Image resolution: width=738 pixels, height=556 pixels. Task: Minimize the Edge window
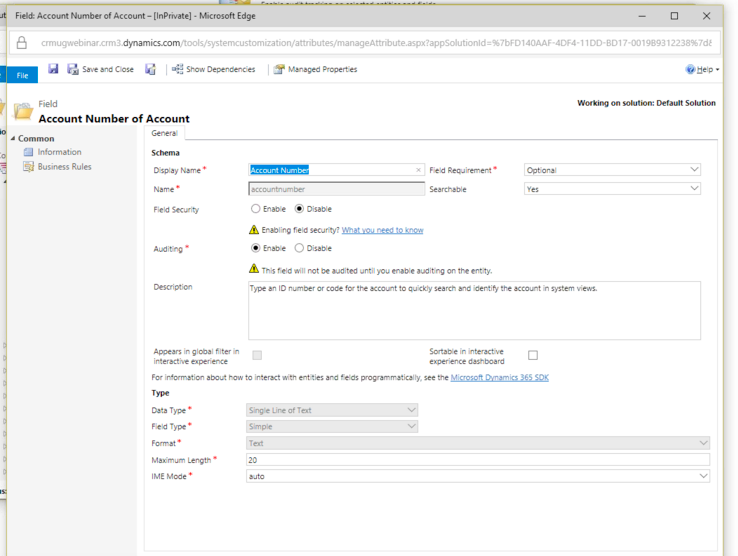point(642,16)
